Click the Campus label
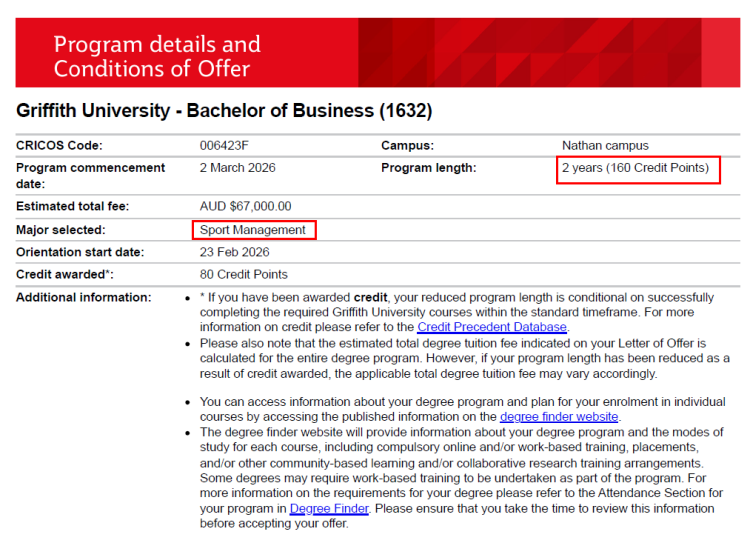 coord(408,145)
